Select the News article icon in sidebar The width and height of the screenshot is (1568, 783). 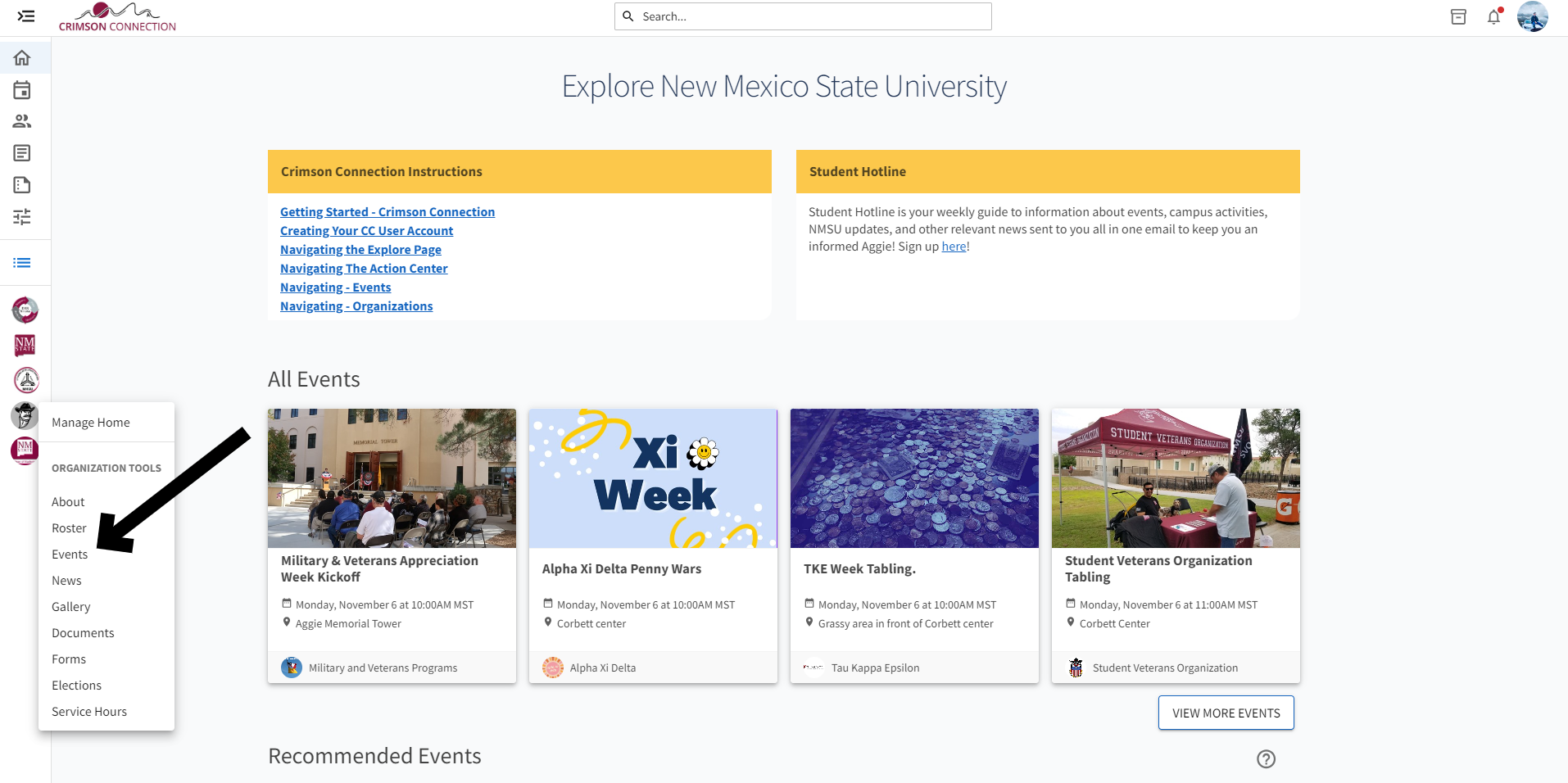click(x=22, y=152)
